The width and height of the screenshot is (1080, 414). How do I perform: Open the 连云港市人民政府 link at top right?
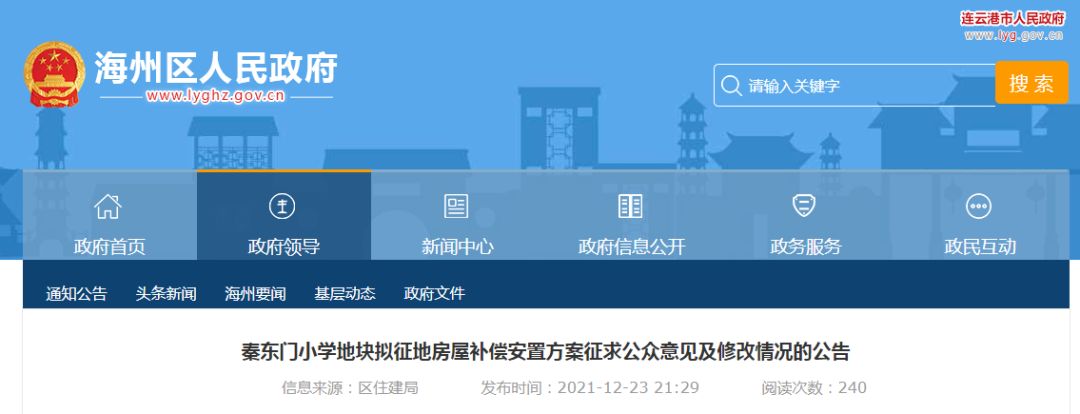1012,19
